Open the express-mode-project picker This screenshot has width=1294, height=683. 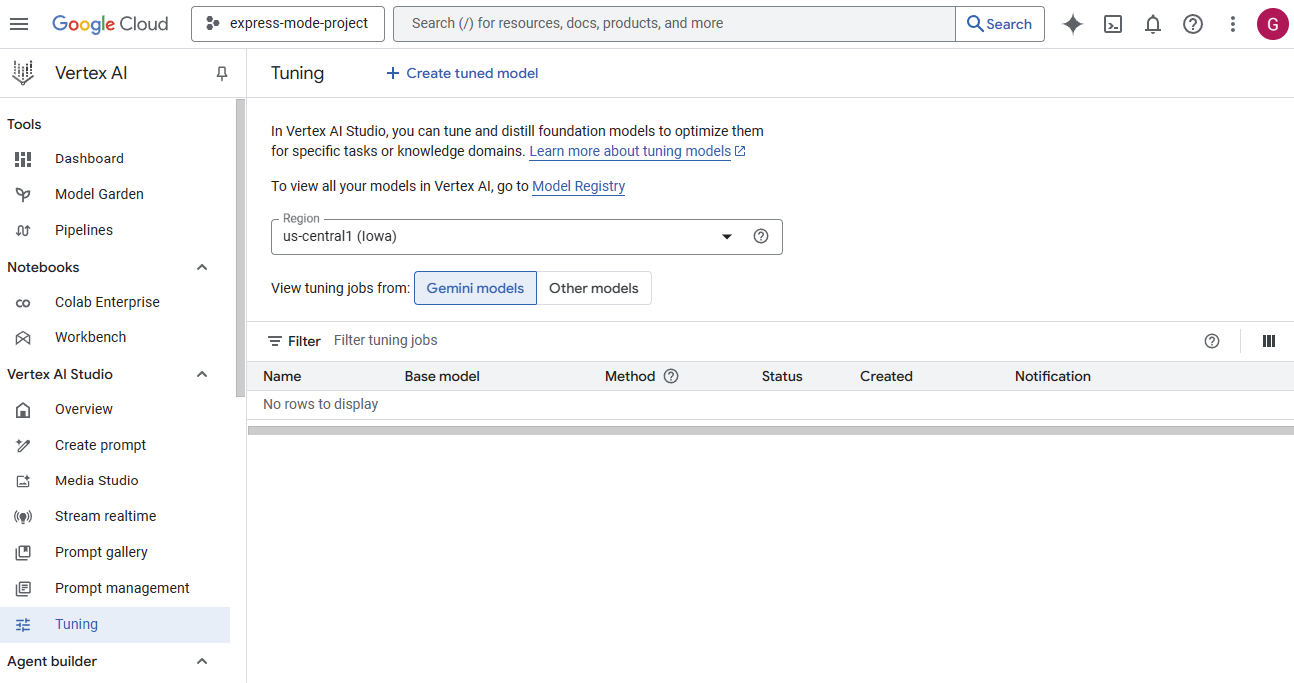click(x=288, y=24)
